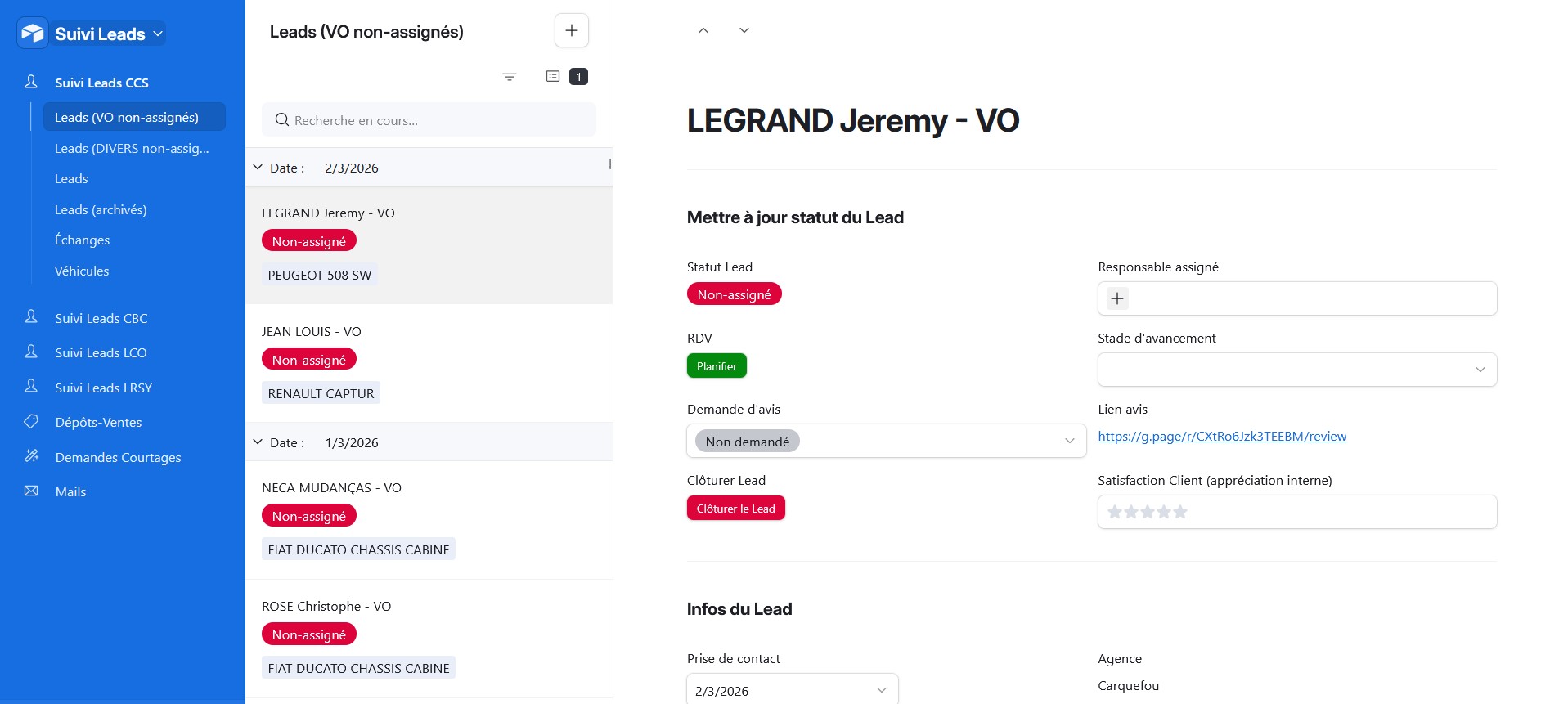Open Leads (archivés) in sidebar

[x=101, y=209]
